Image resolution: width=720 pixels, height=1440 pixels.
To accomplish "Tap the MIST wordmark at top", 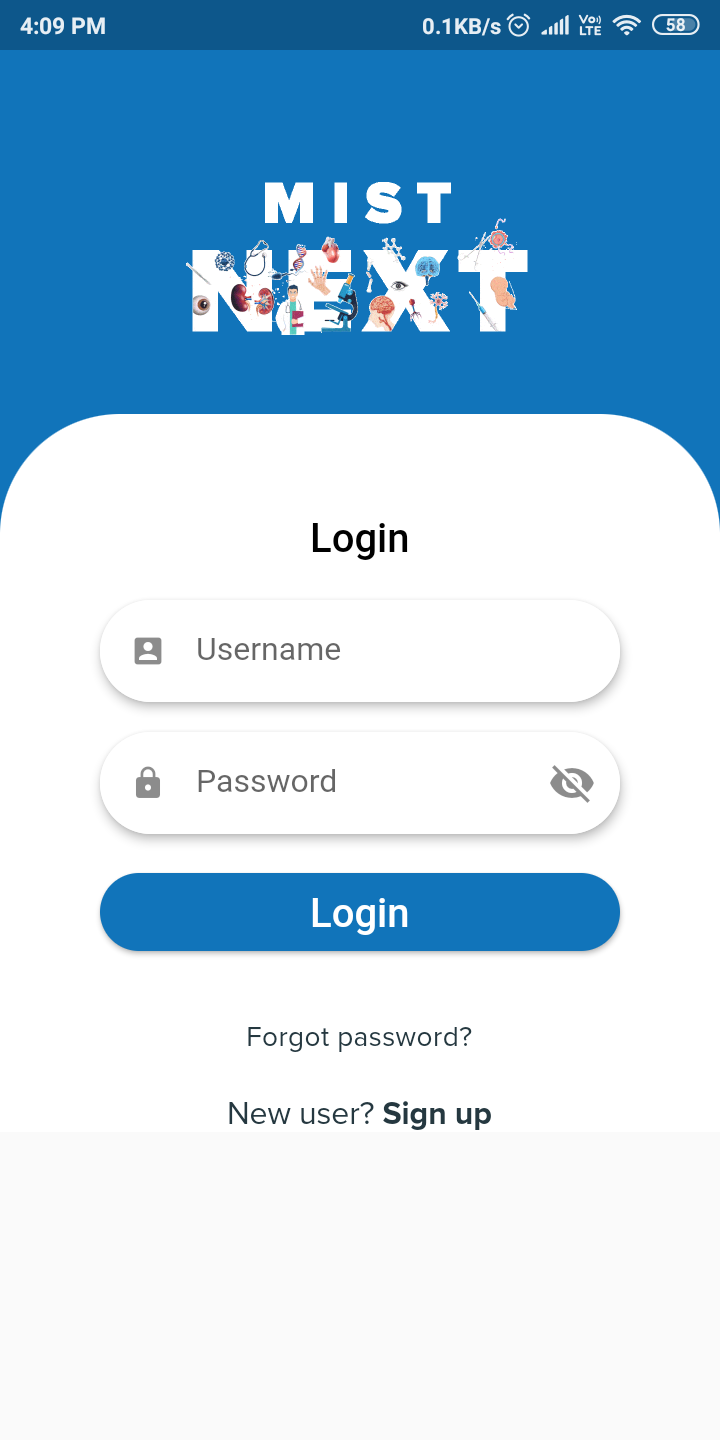I will (x=359, y=203).
